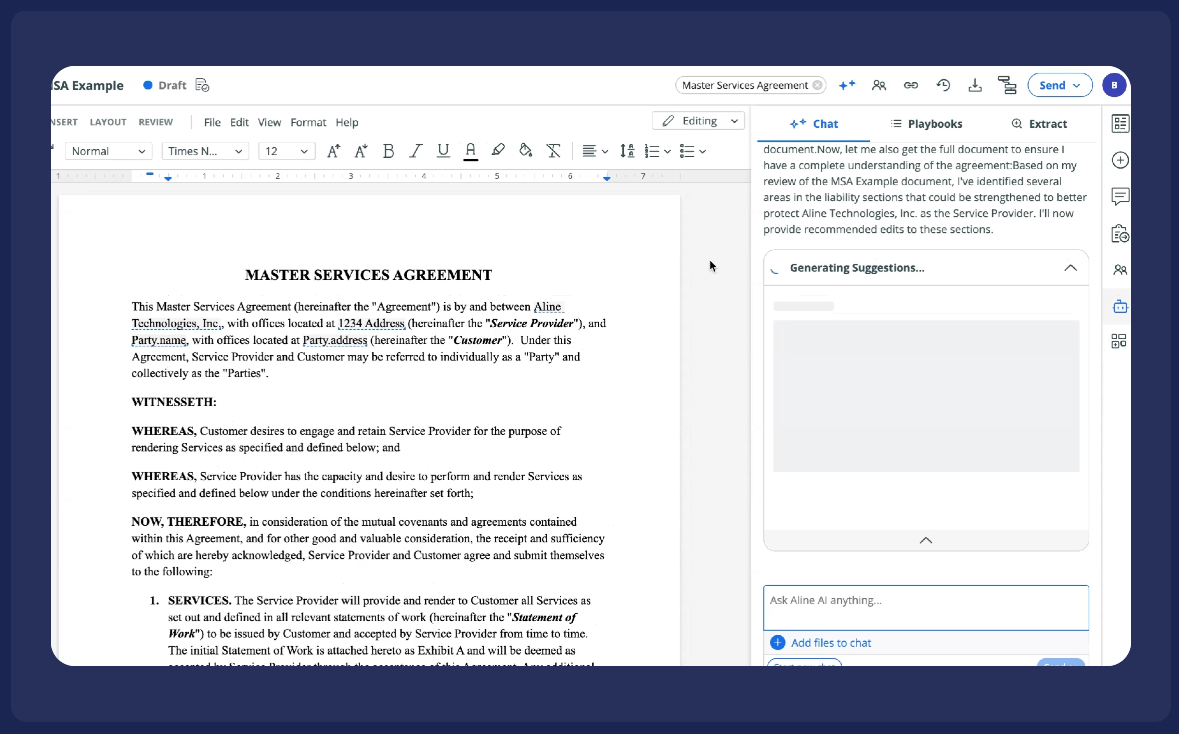Download the document via download icon

pos(975,85)
